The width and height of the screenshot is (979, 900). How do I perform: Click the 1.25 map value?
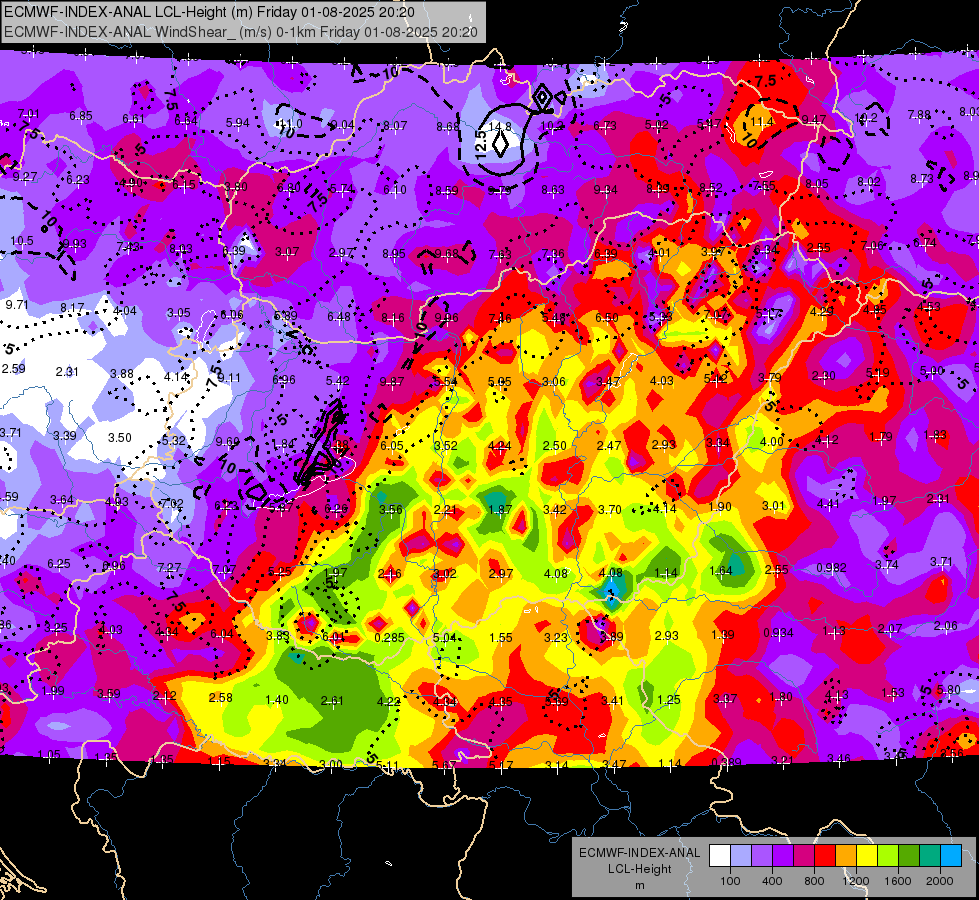point(668,700)
